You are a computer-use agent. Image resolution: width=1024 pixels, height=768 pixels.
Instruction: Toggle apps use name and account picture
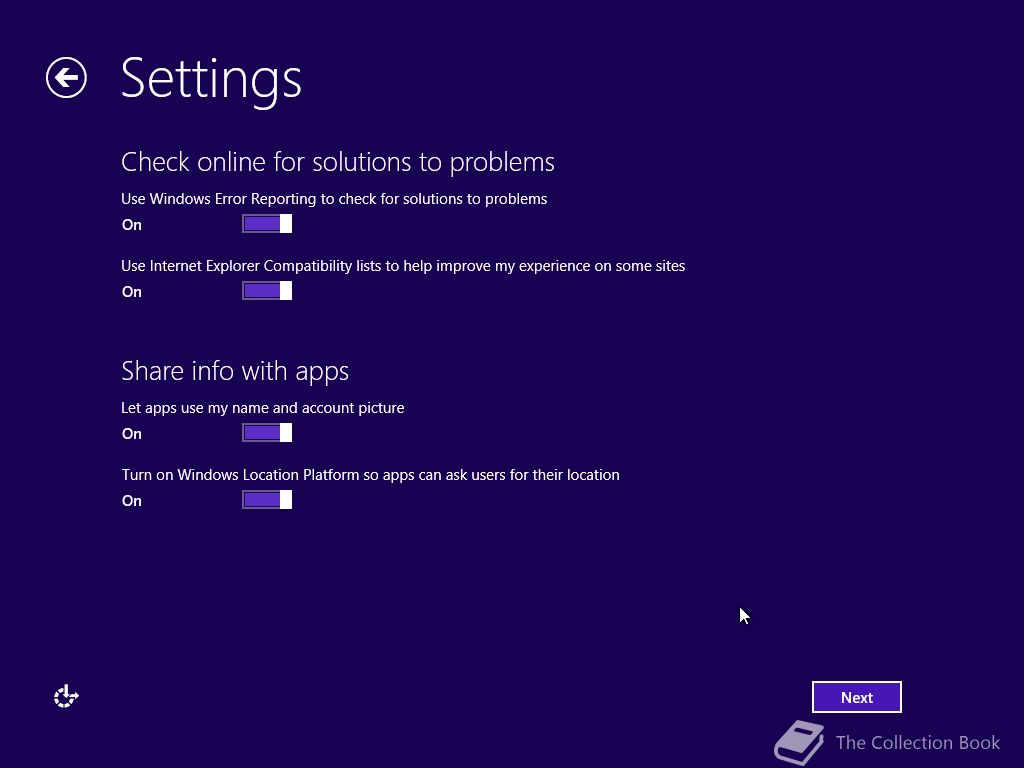click(267, 433)
